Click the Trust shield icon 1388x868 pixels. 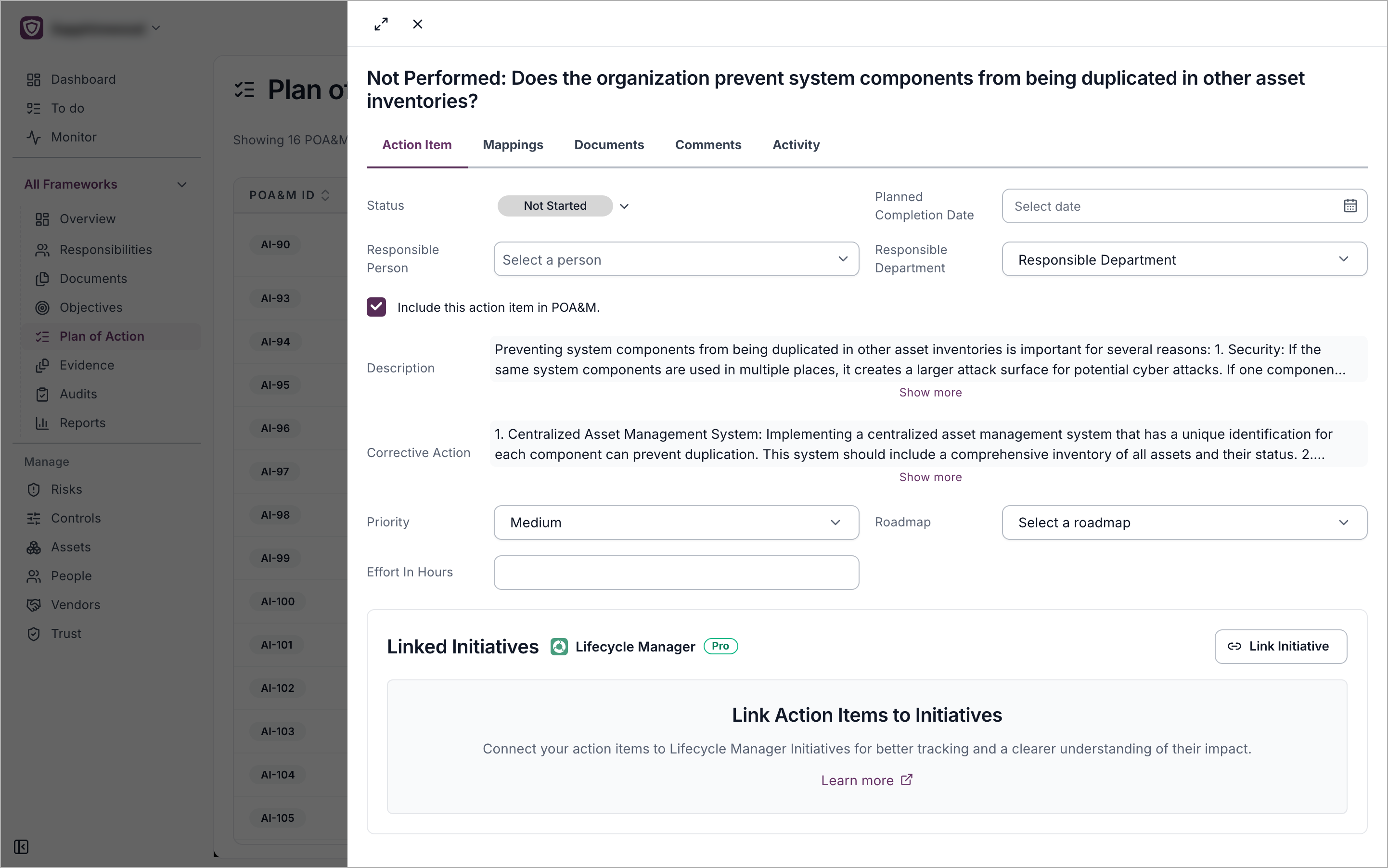click(34, 634)
